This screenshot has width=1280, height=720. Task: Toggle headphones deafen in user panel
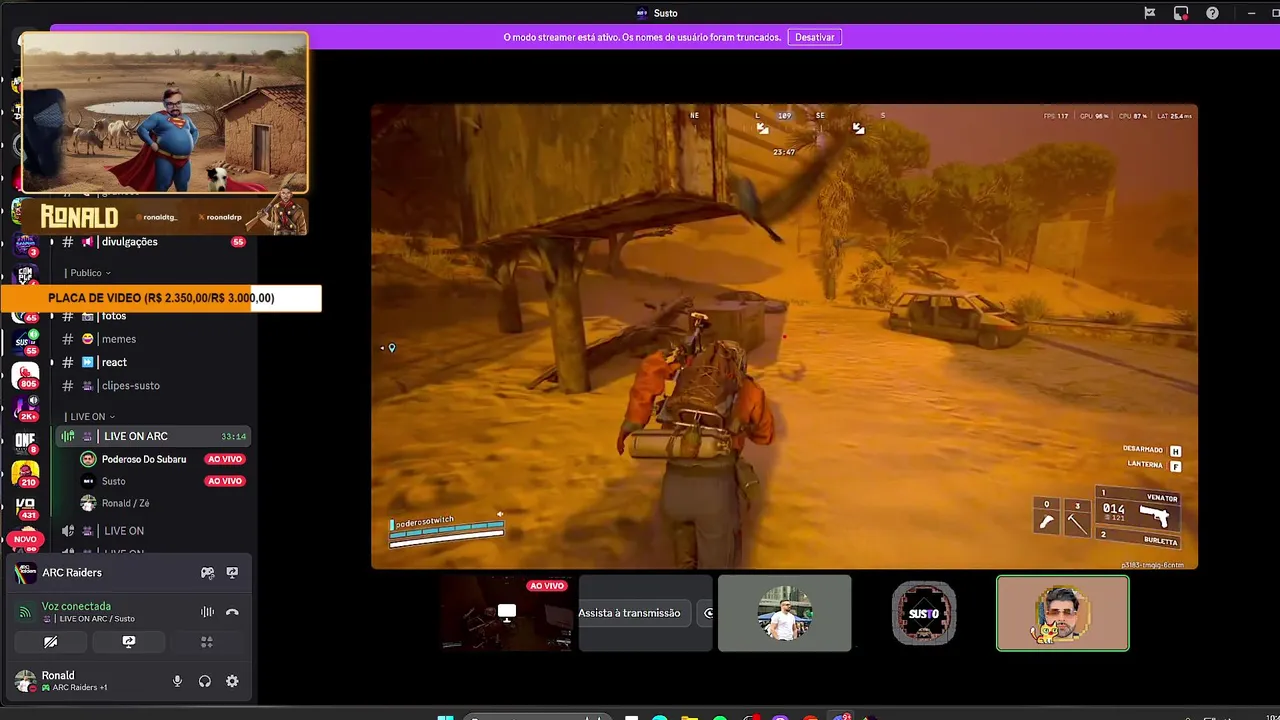pyautogui.click(x=205, y=681)
